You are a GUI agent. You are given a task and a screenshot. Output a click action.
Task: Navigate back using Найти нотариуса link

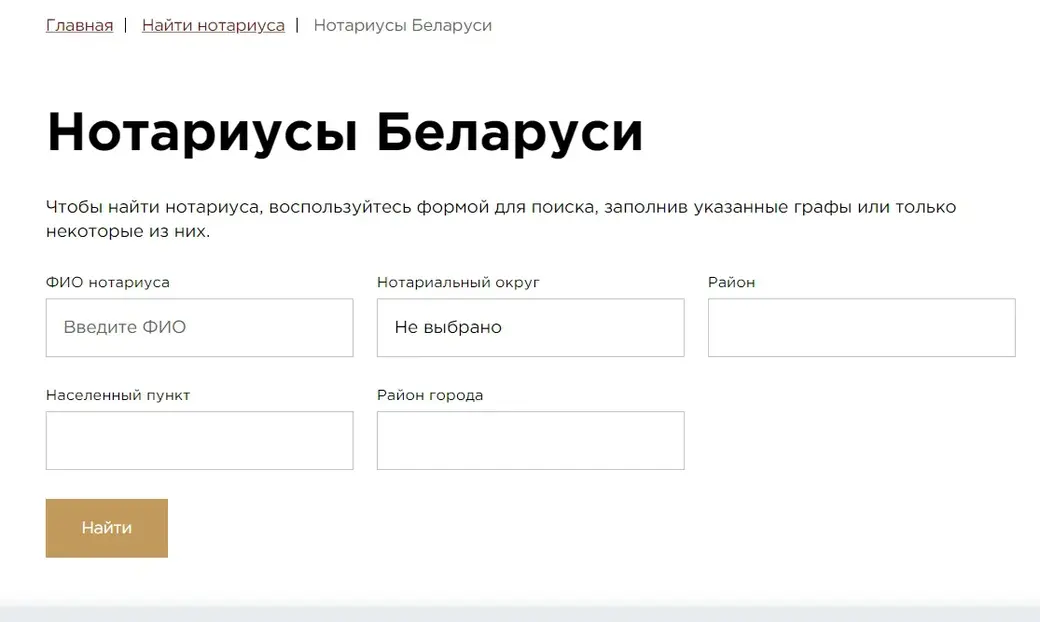click(x=213, y=25)
